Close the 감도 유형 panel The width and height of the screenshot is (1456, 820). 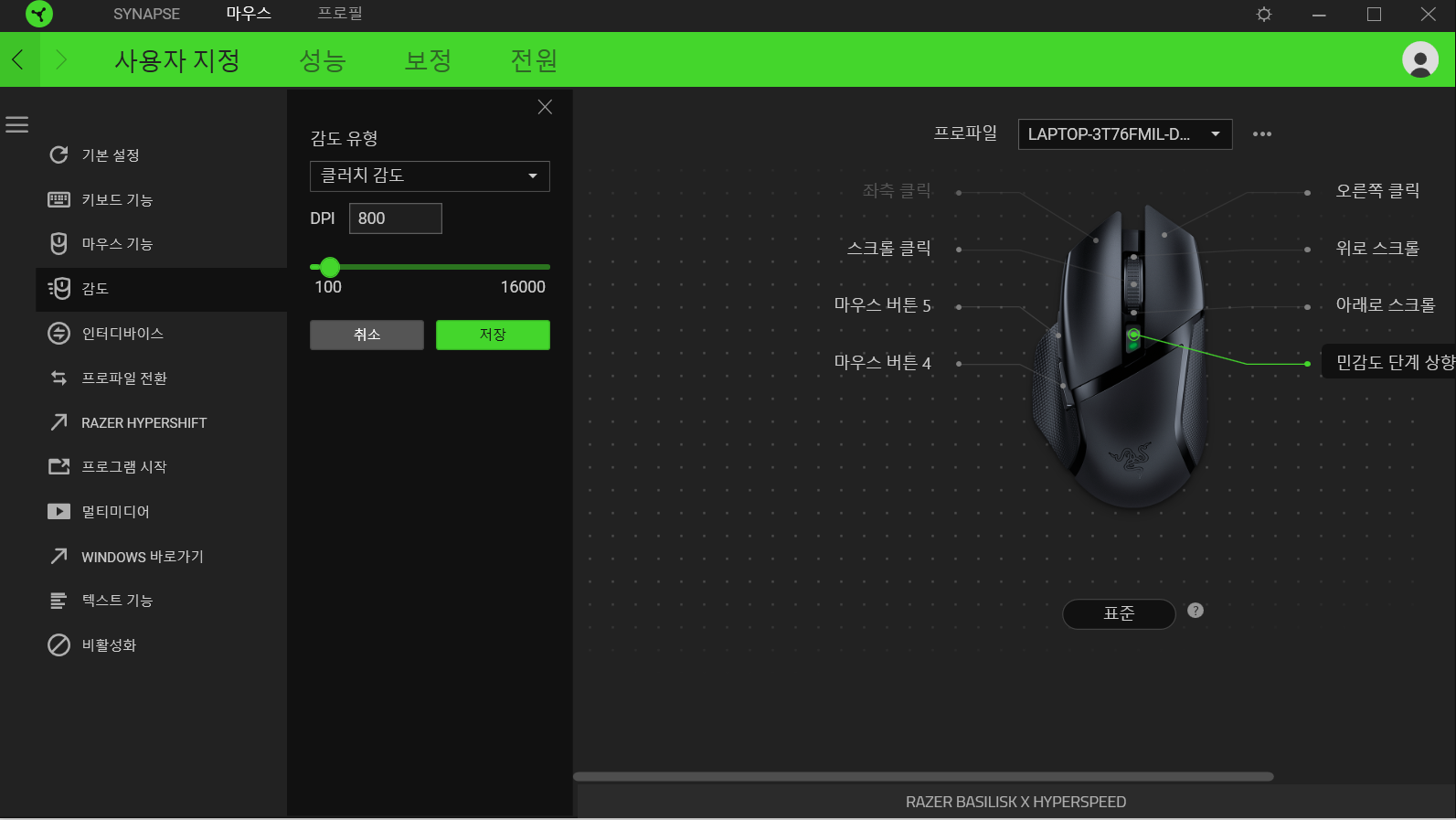(x=545, y=107)
